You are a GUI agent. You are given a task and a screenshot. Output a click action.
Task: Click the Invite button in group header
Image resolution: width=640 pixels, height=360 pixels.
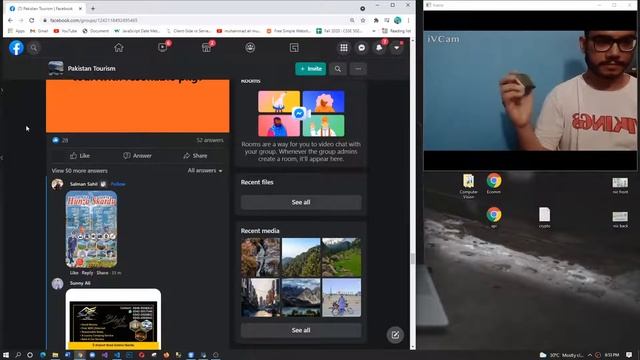click(311, 69)
